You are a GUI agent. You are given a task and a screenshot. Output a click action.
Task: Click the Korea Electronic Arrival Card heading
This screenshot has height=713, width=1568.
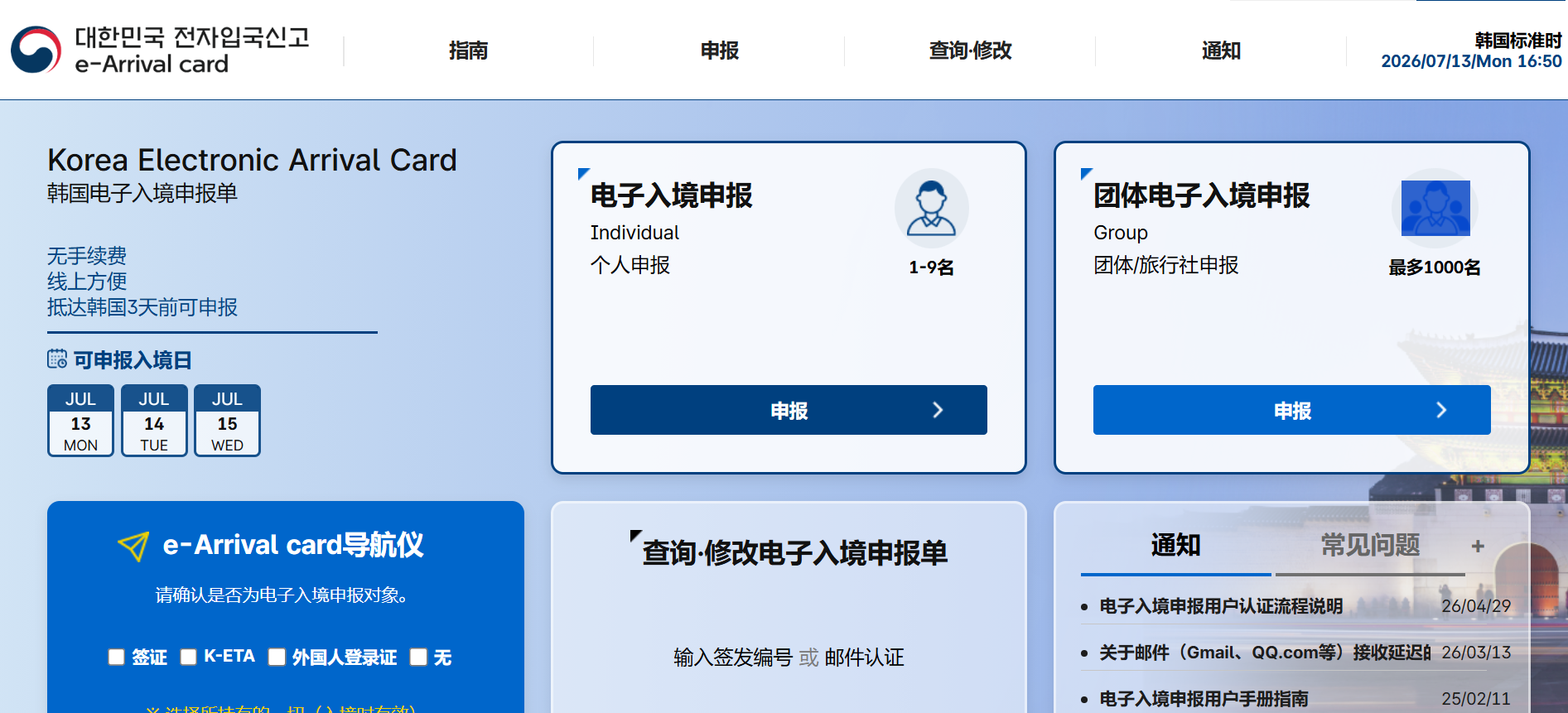(252, 160)
